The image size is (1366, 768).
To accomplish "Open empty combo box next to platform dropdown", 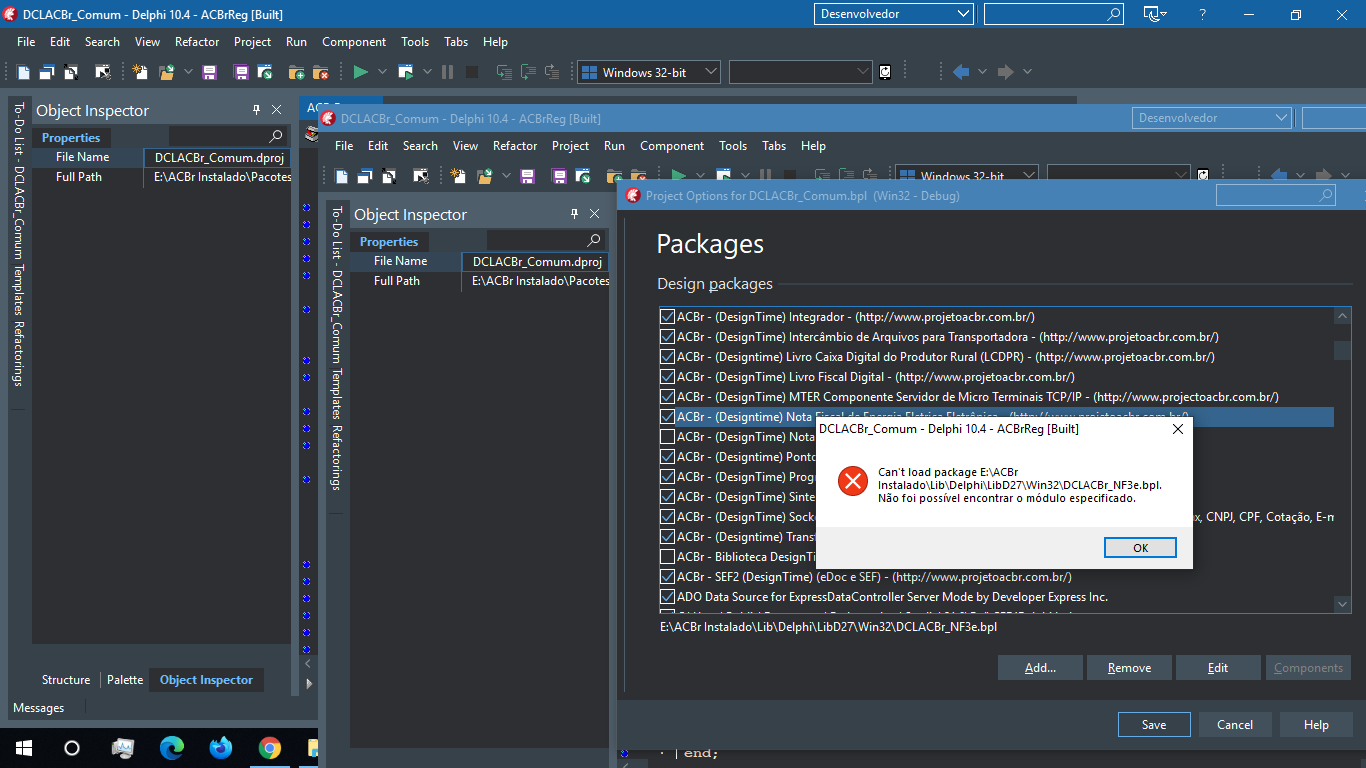I will pyautogui.click(x=801, y=72).
